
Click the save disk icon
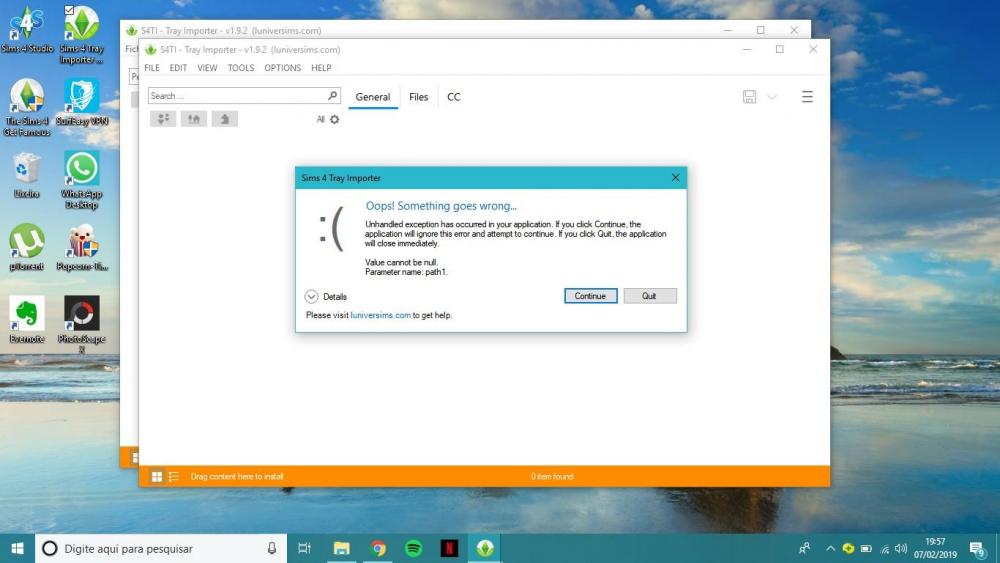[749, 97]
